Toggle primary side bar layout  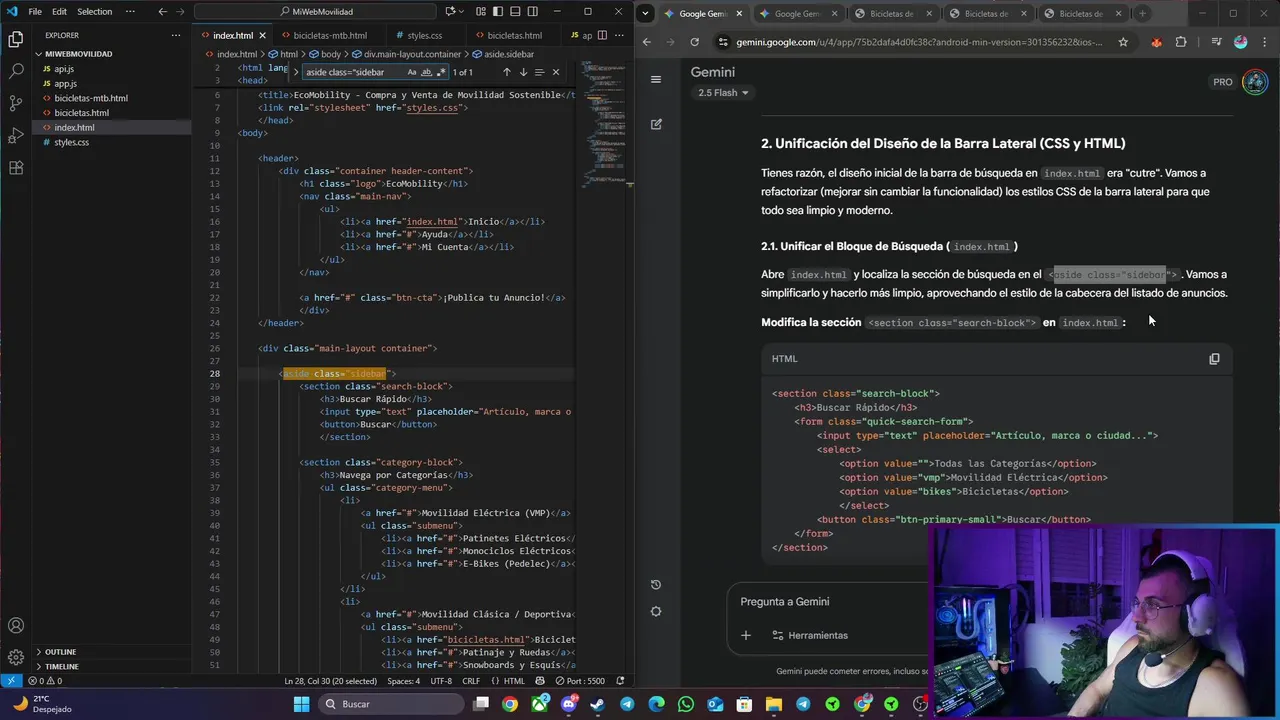point(498,12)
